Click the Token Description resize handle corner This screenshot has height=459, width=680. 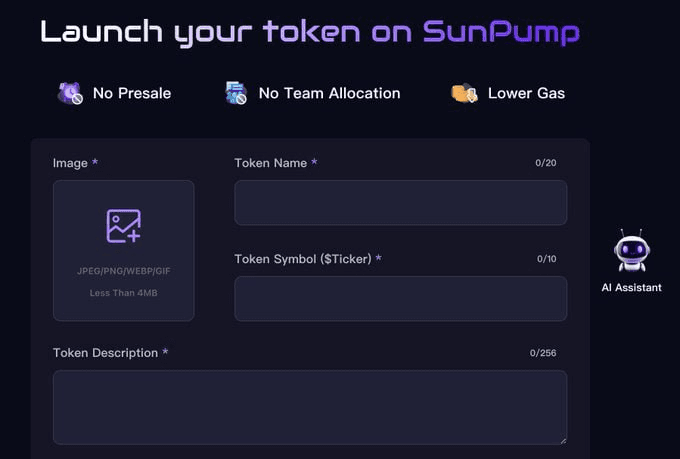(563, 441)
